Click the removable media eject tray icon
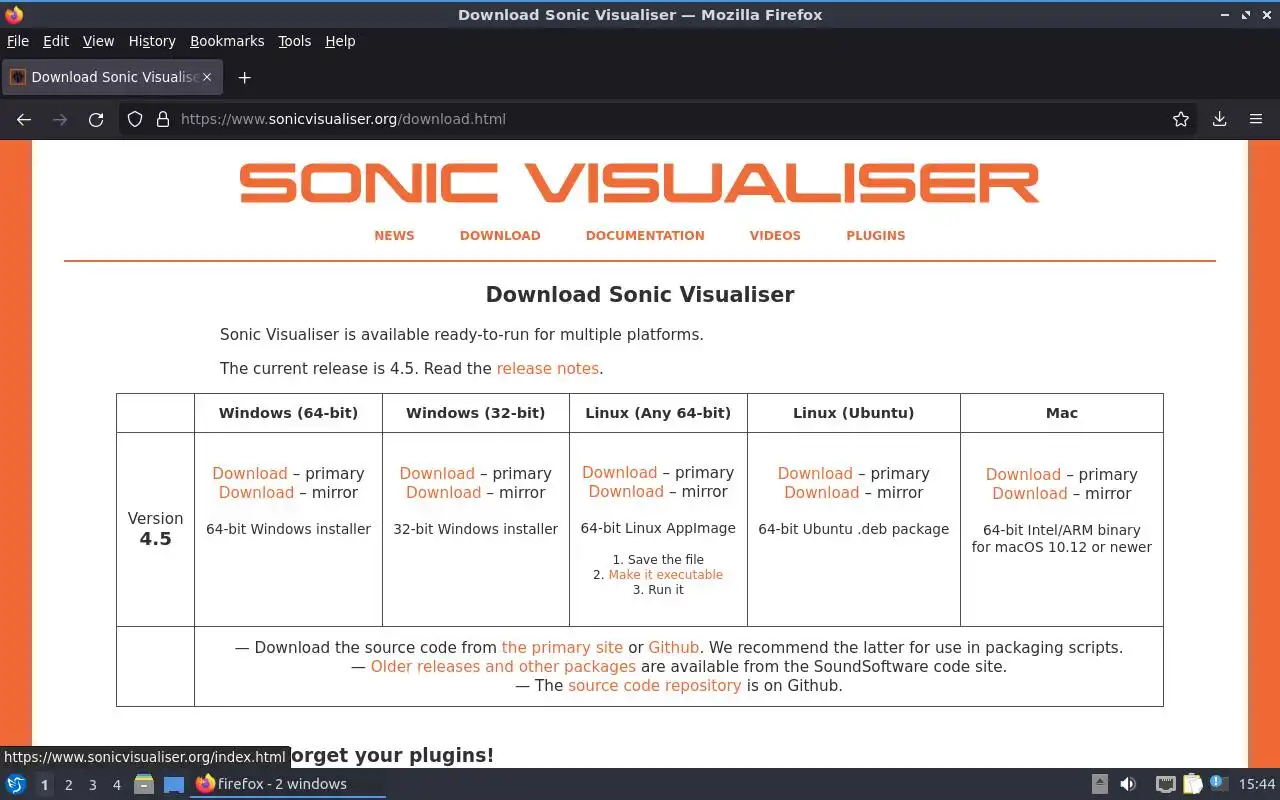Screen dimensions: 1280x800 coord(1100,784)
